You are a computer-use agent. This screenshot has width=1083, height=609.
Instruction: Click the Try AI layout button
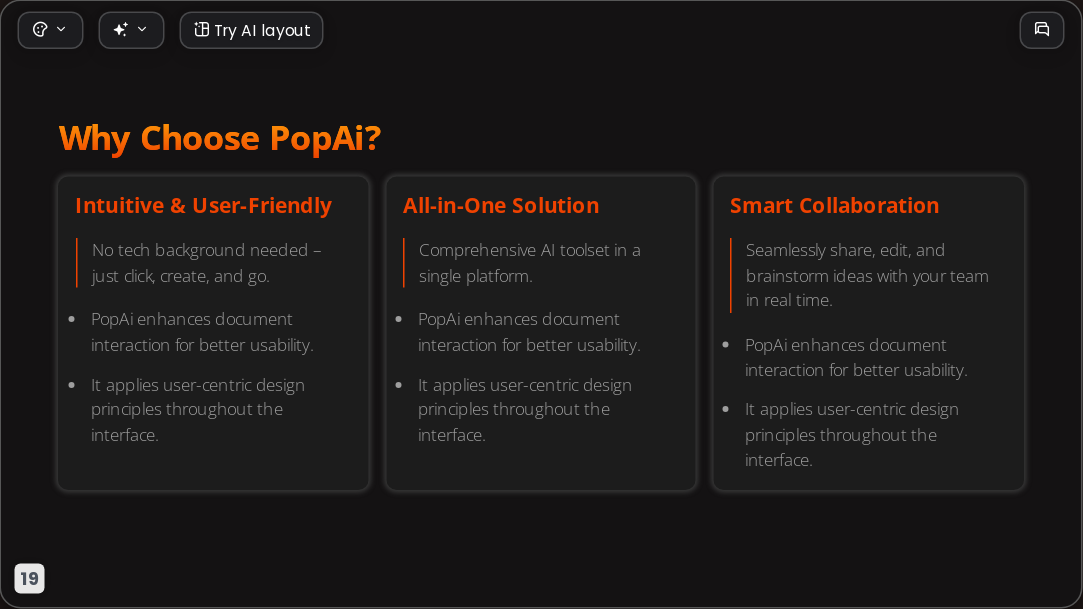coord(251,30)
